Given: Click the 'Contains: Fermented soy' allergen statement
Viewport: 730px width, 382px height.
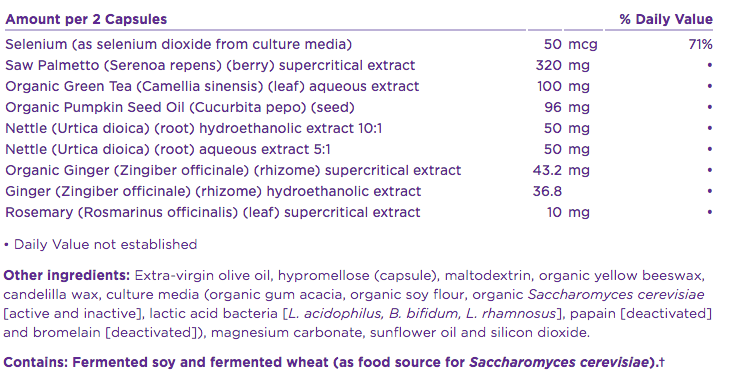Looking at the screenshot, I should [x=334, y=362].
